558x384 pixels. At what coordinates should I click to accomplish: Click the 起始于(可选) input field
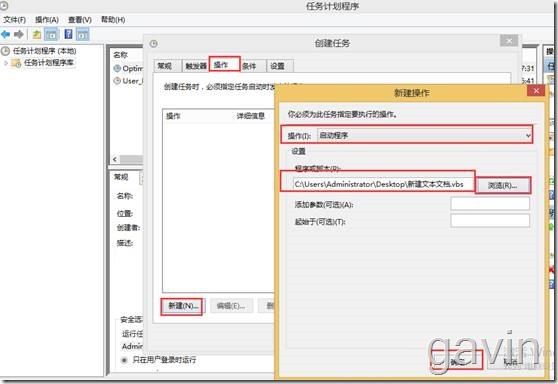[490, 221]
